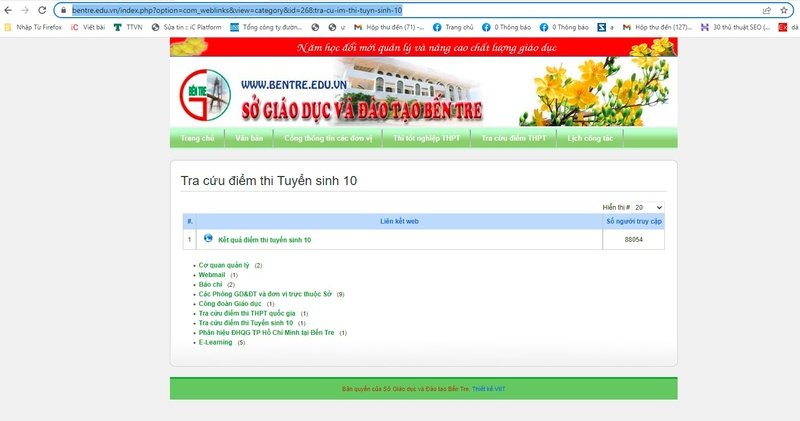Open the Cơ quan quản lý category link
800x421 pixels.
(x=224, y=265)
